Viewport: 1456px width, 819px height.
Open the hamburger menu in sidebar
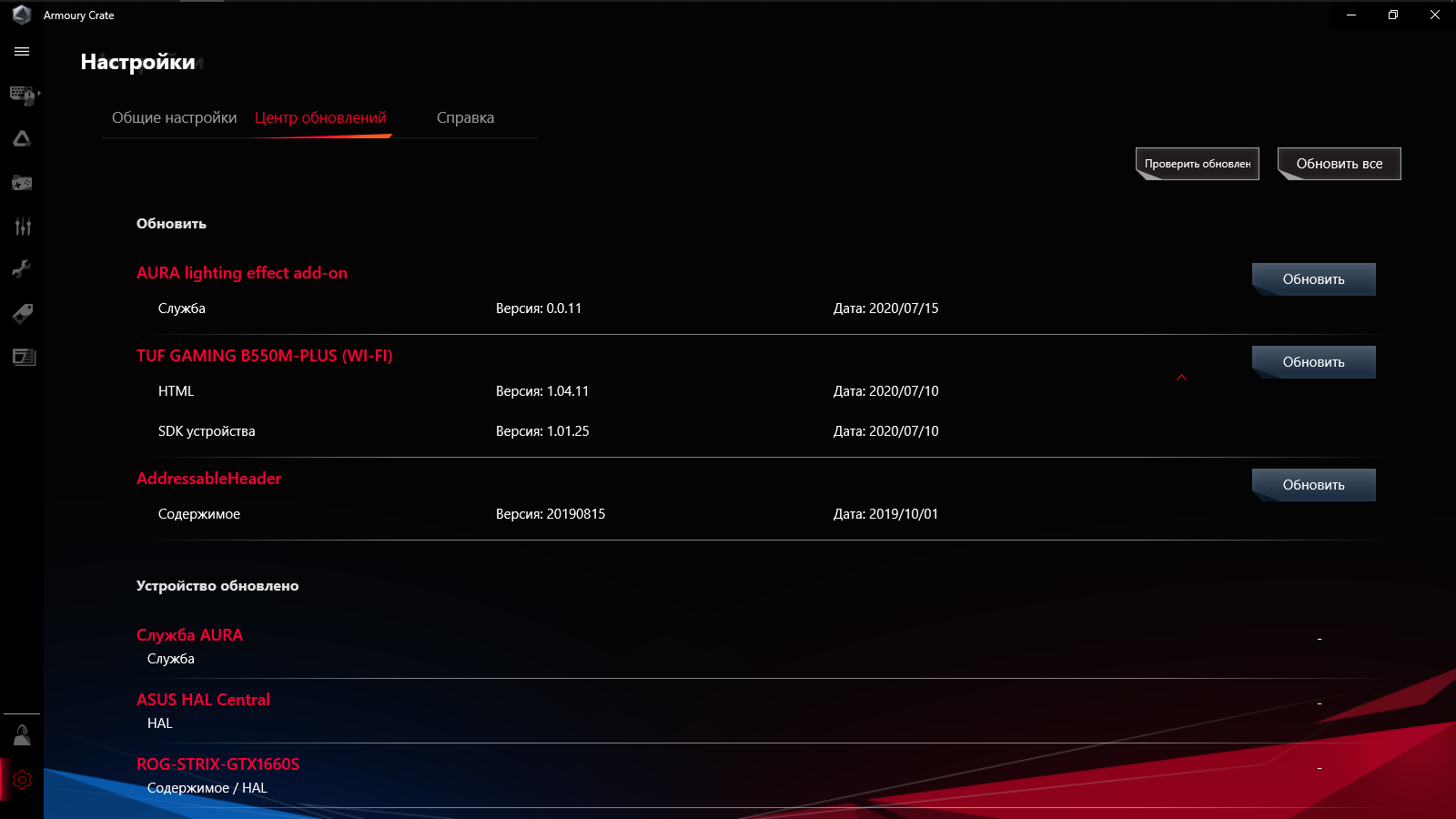(22, 52)
